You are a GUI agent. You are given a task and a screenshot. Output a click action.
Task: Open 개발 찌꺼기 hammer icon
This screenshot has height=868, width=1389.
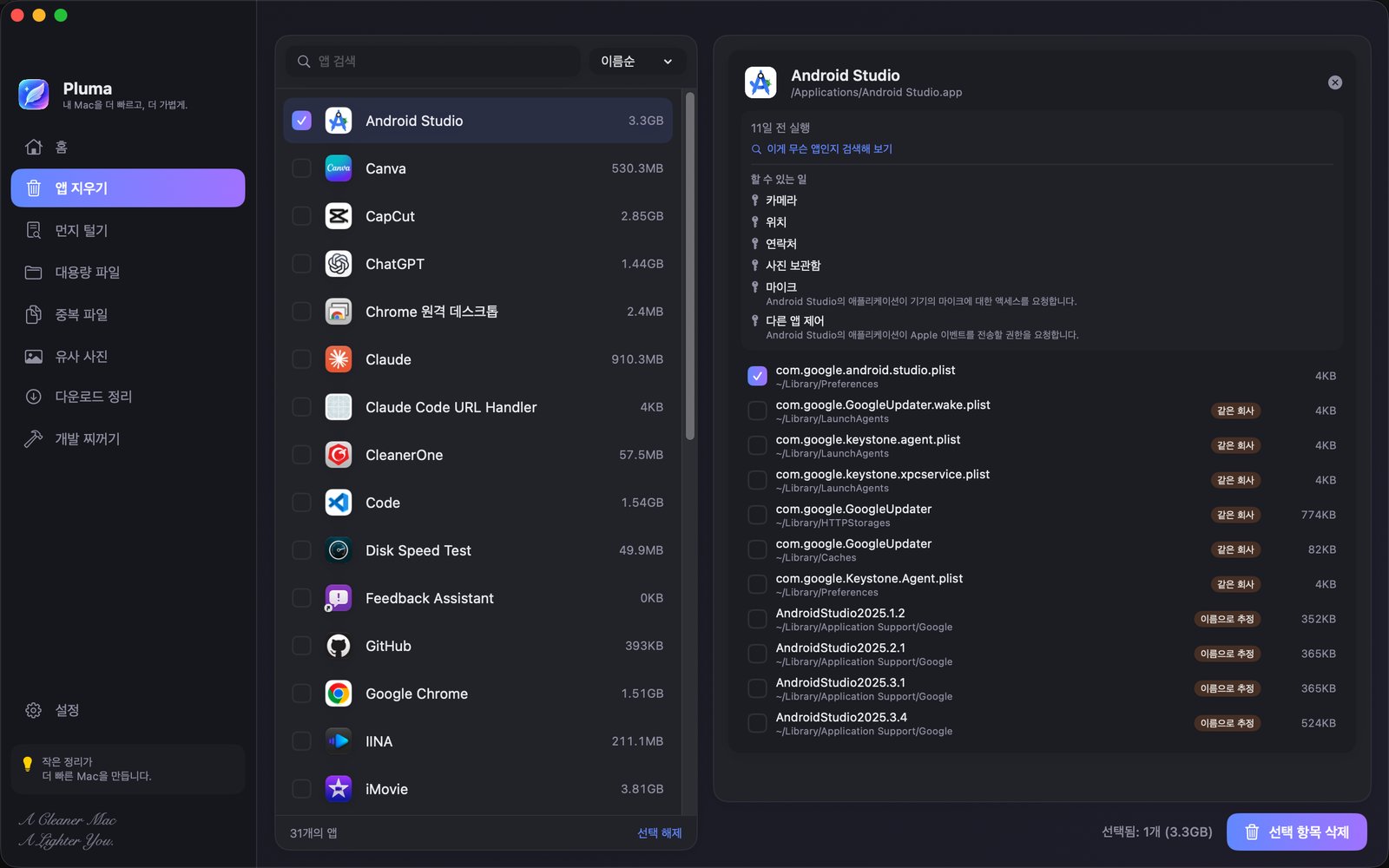click(34, 439)
